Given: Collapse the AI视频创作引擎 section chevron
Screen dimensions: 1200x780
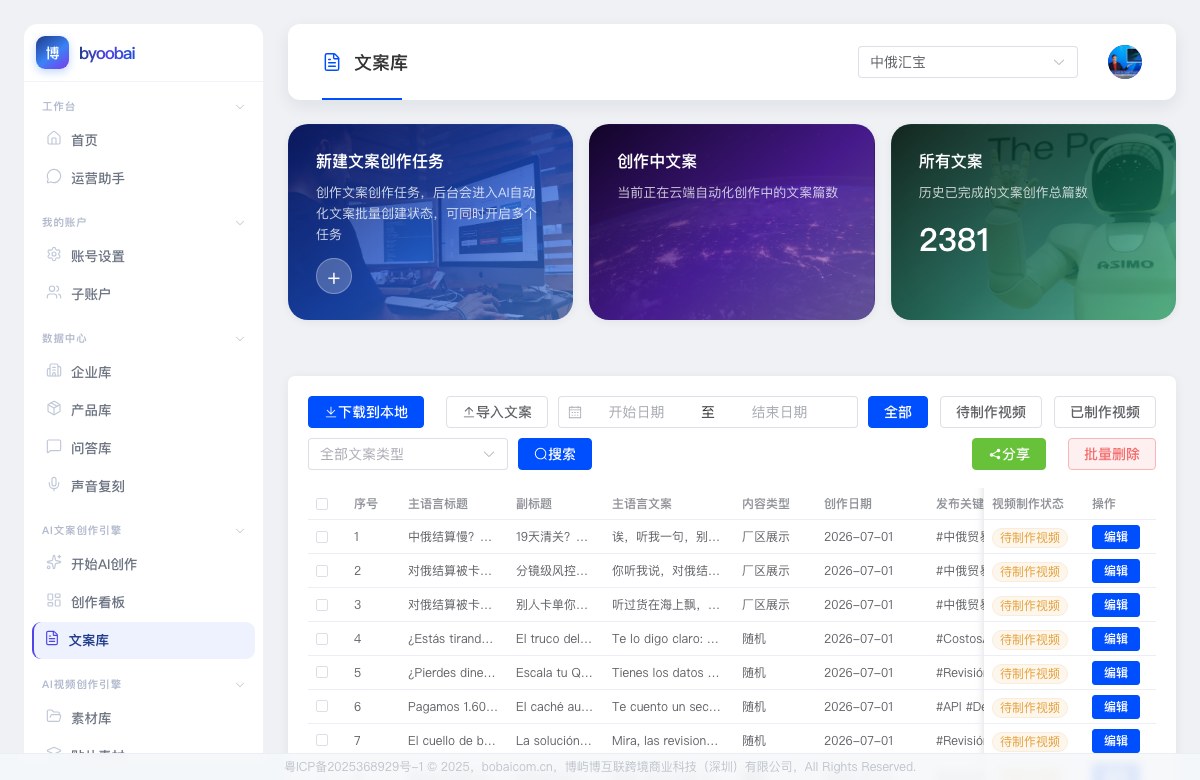Looking at the screenshot, I should click(x=240, y=684).
